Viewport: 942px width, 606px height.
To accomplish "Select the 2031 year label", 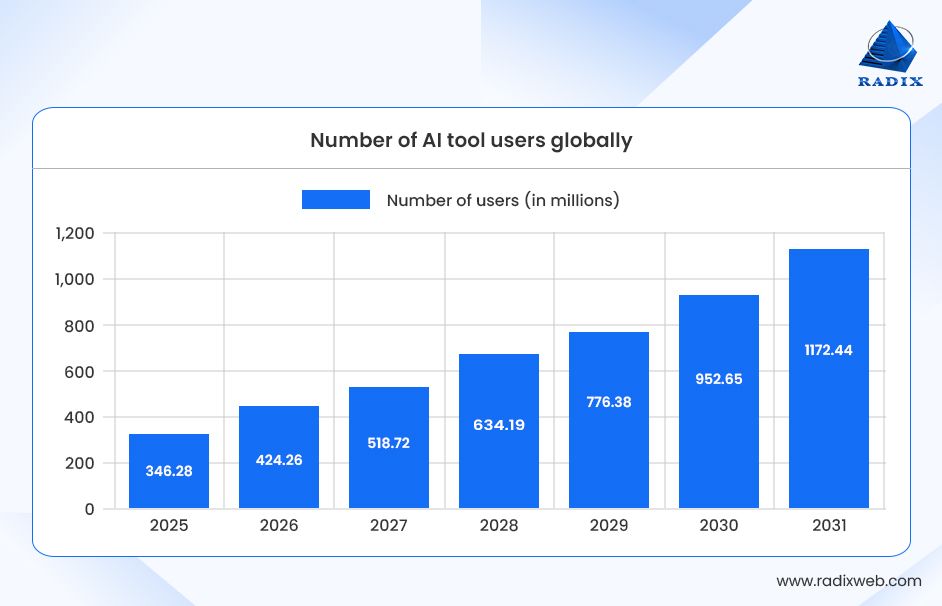I will (x=830, y=524).
